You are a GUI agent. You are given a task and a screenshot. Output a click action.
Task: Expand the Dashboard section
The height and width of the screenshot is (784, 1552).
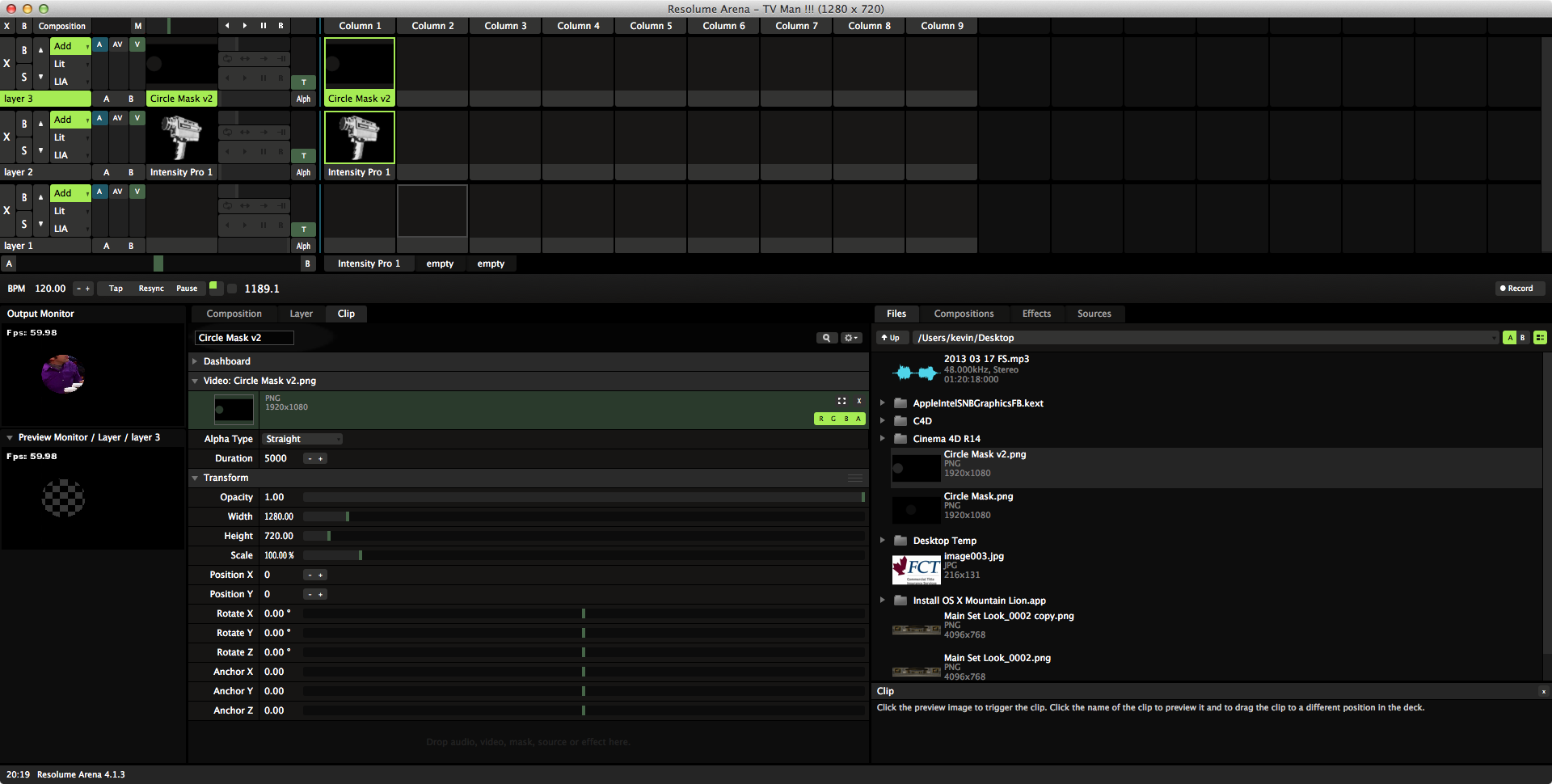[x=196, y=361]
